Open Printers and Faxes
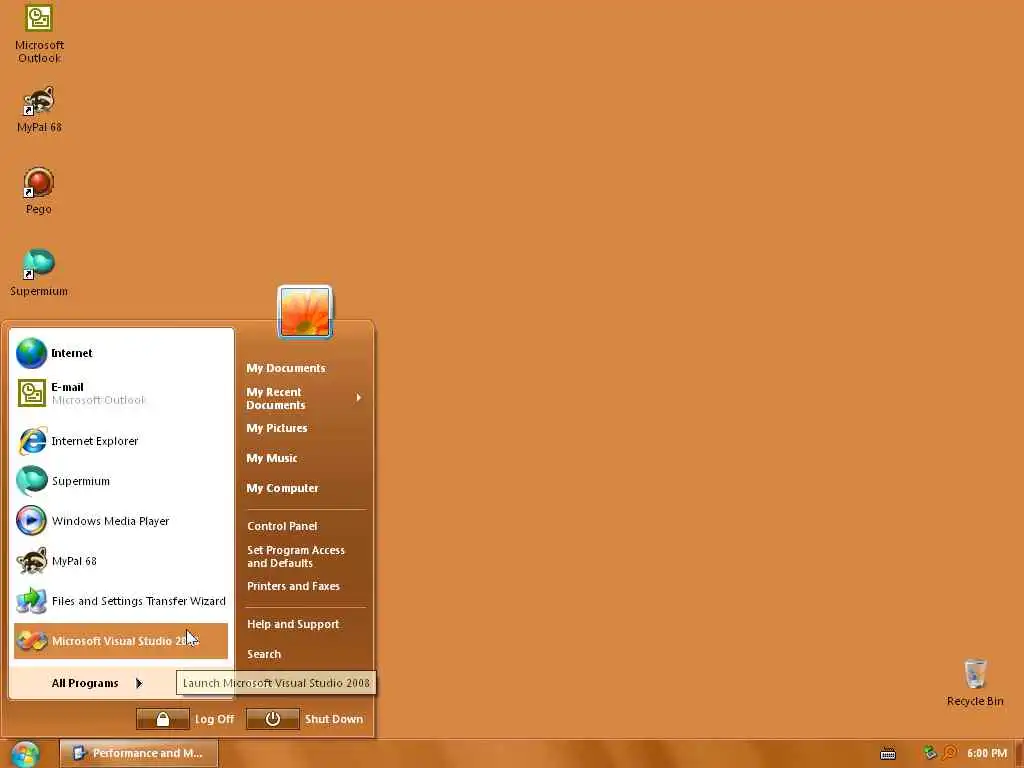Viewport: 1024px width, 768px height. click(x=293, y=586)
